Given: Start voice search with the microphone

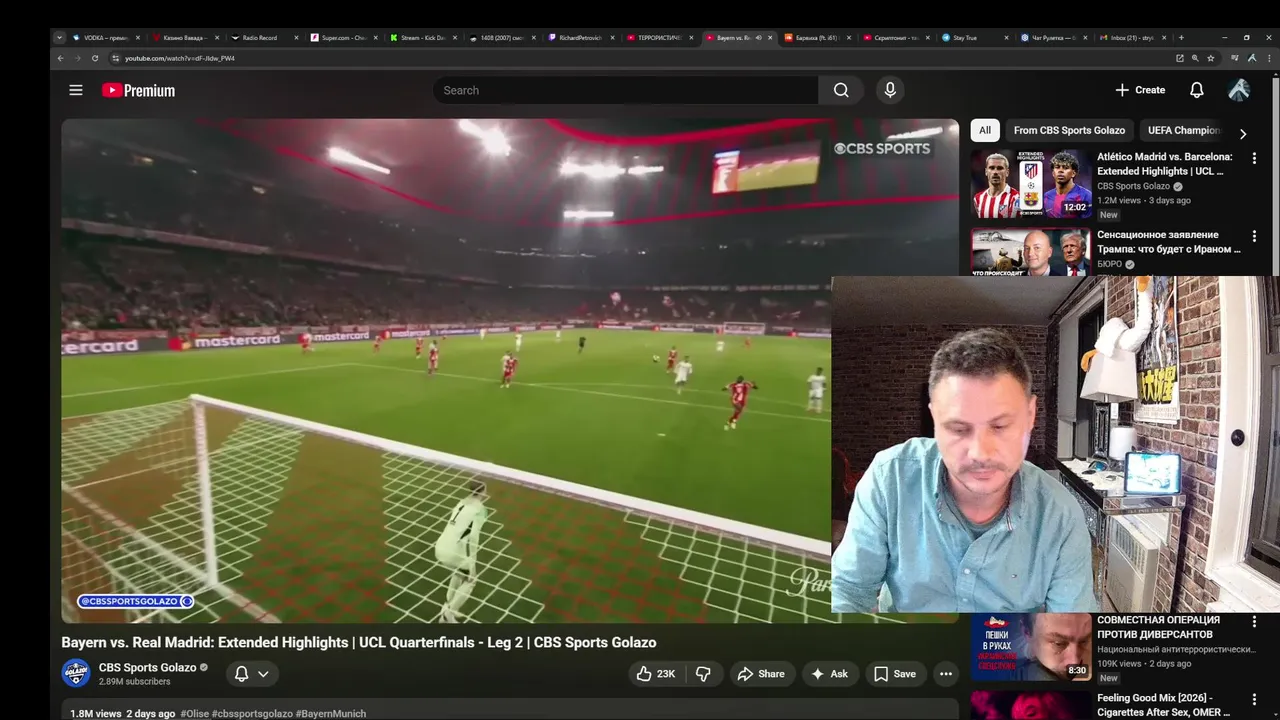Looking at the screenshot, I should coord(890,90).
